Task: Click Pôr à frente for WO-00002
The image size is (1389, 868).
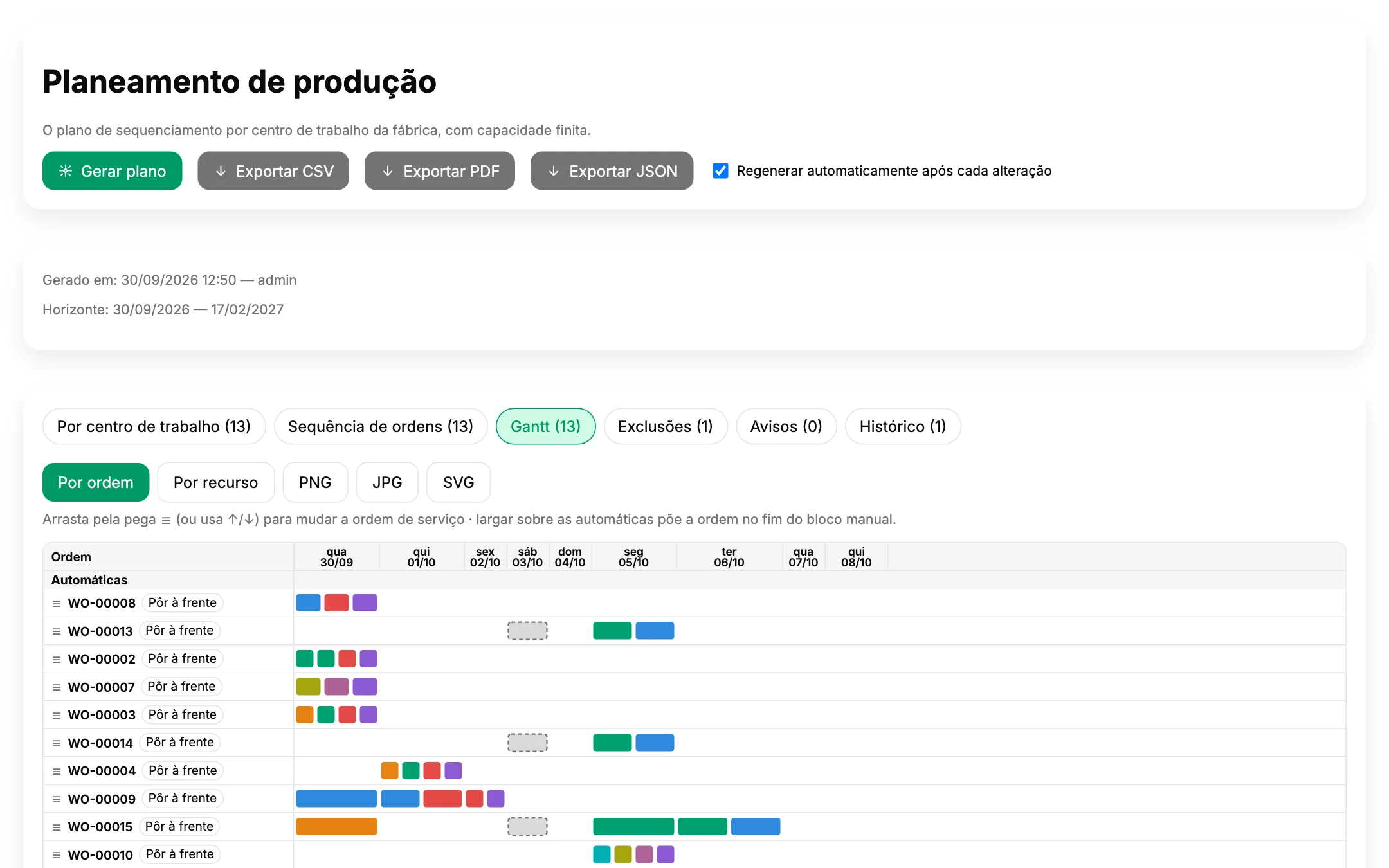Action: pyautogui.click(x=183, y=659)
